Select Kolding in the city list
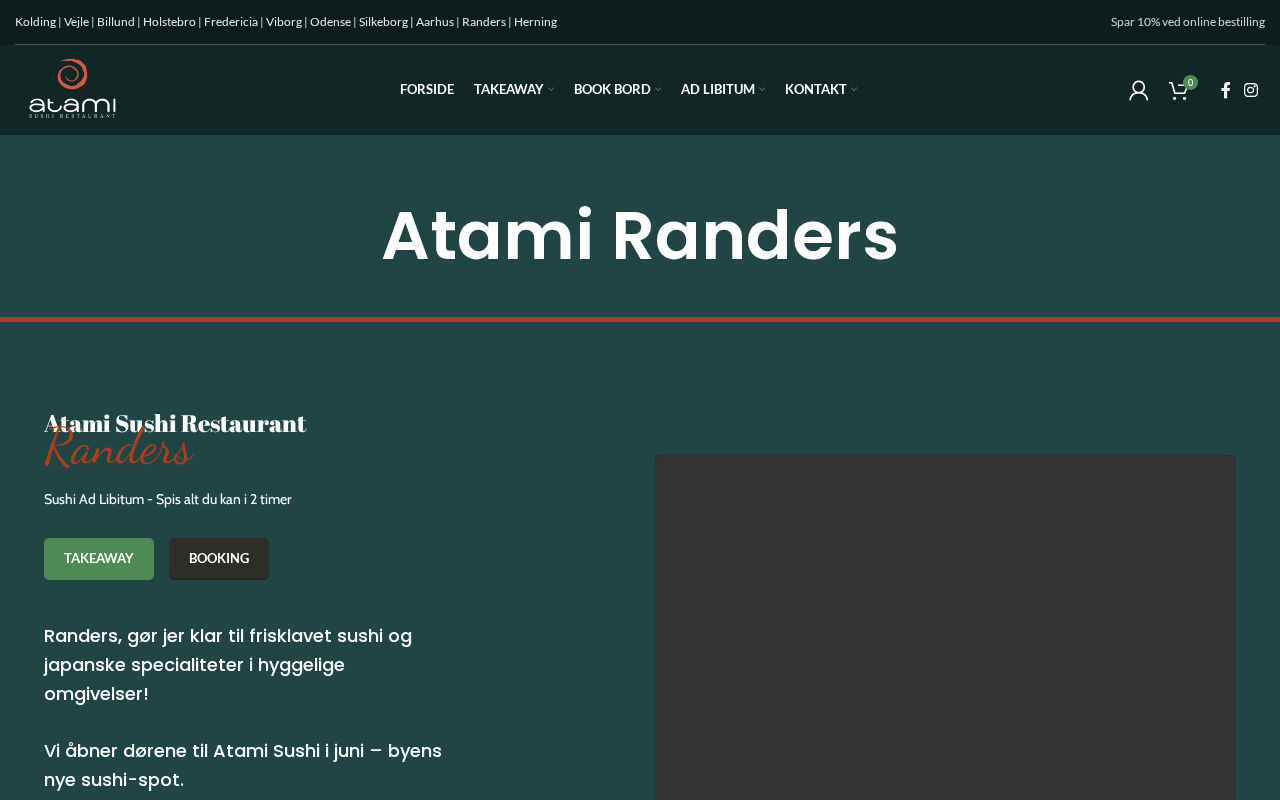 pyautogui.click(x=35, y=22)
